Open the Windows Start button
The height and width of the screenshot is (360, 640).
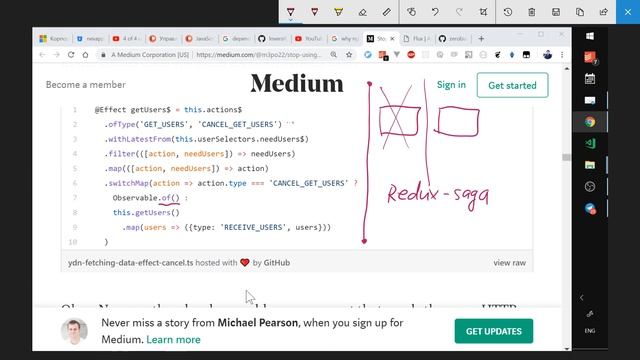pos(590,36)
